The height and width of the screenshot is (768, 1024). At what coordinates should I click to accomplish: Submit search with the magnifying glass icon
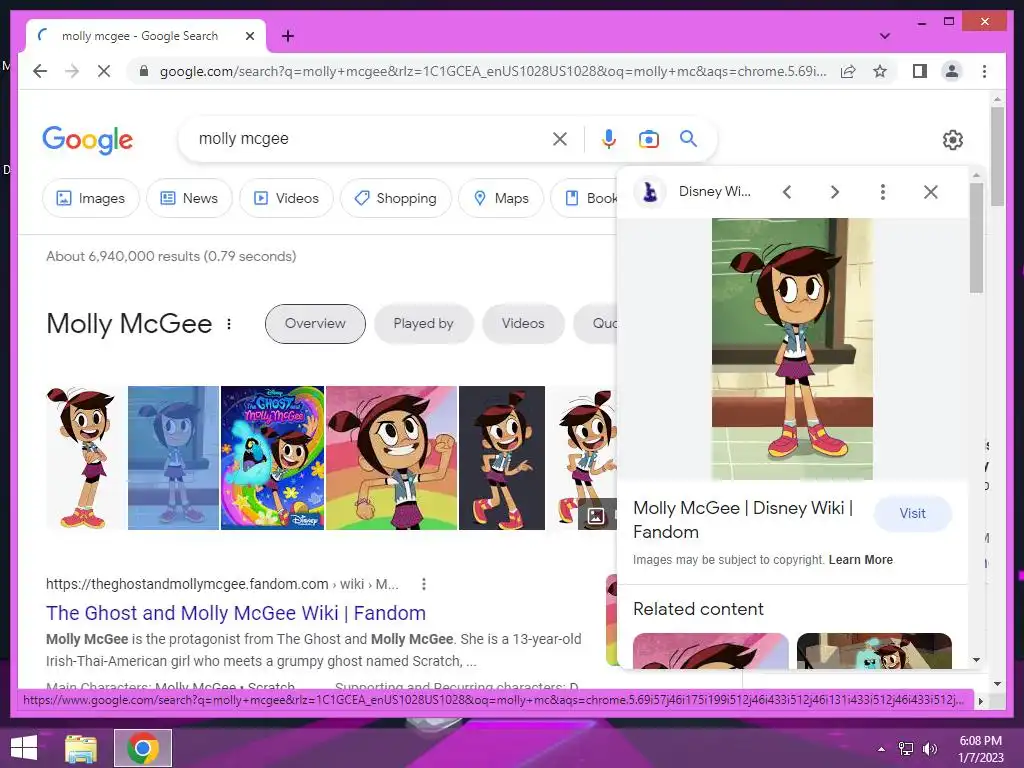688,138
